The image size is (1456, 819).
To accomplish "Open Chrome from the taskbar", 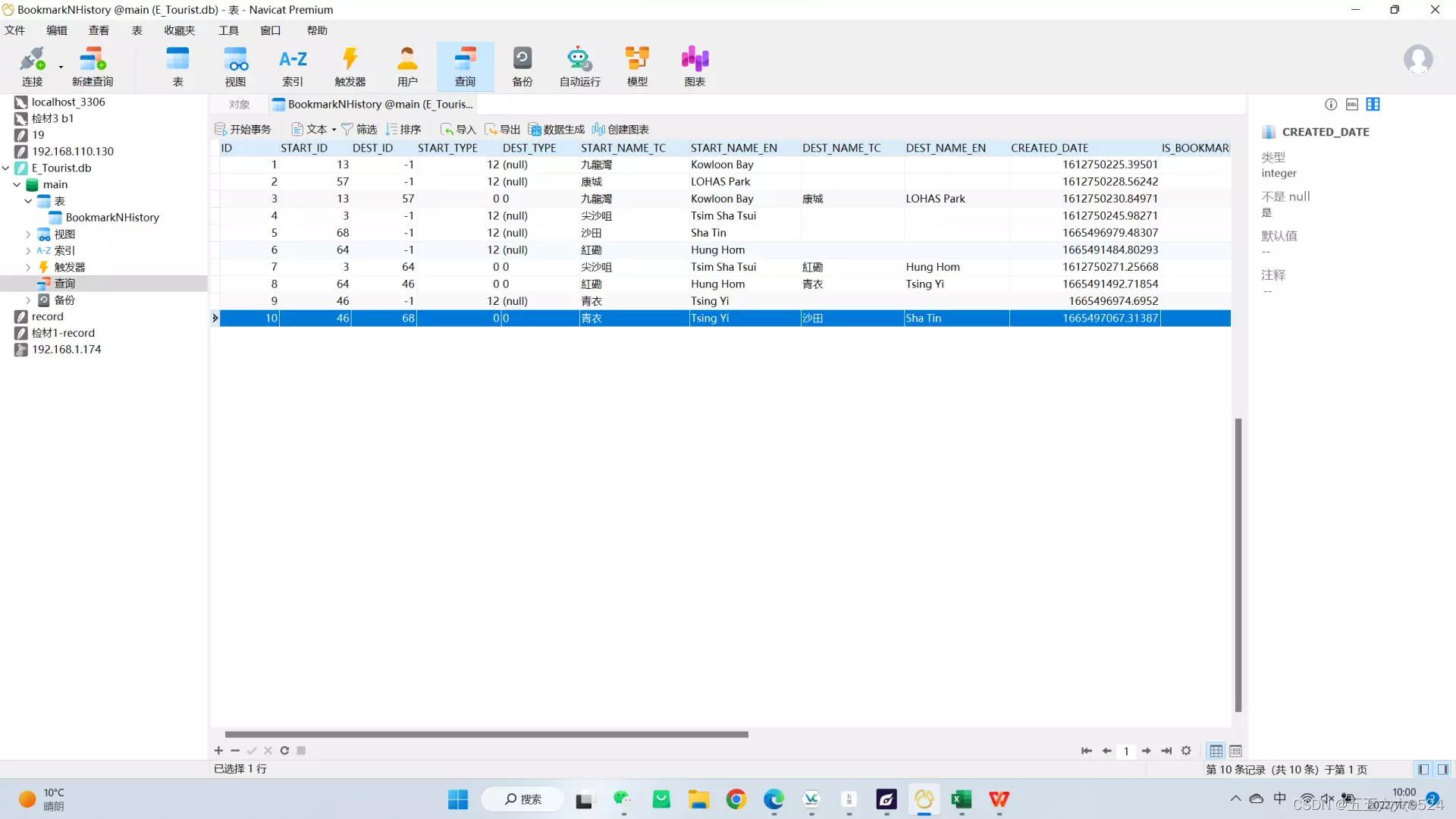I will 736,799.
